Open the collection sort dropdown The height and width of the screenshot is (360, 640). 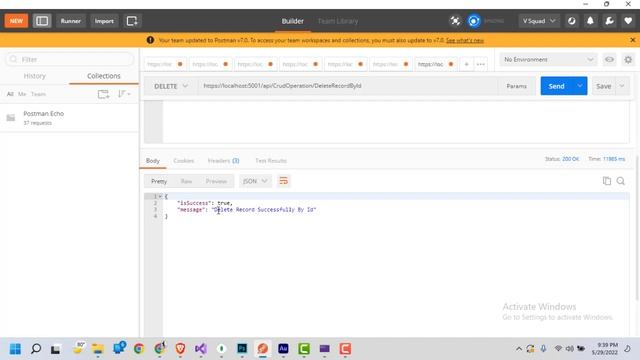[124, 94]
